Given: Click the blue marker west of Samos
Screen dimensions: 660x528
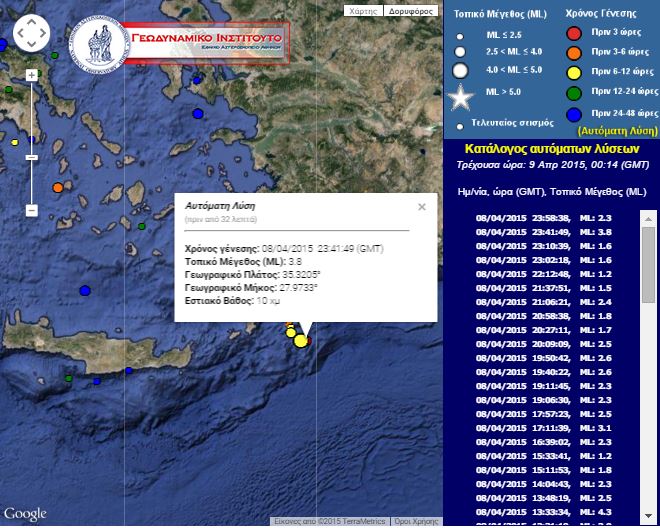Looking at the screenshot, I should point(198,113).
